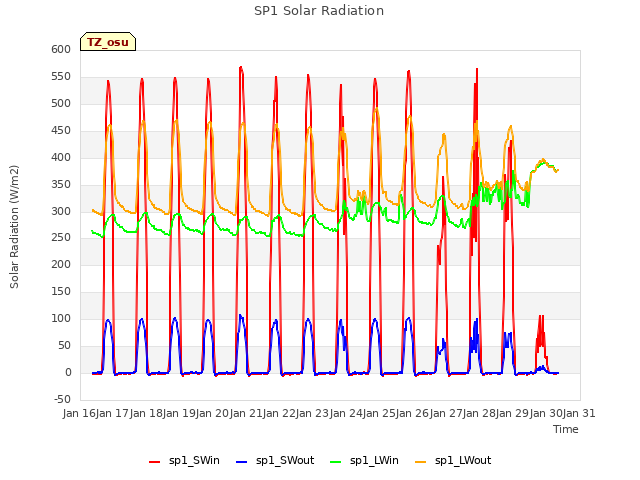Click the Time axis label
Image resolution: width=640 pixels, height=480 pixels.
pyautogui.click(x=566, y=429)
